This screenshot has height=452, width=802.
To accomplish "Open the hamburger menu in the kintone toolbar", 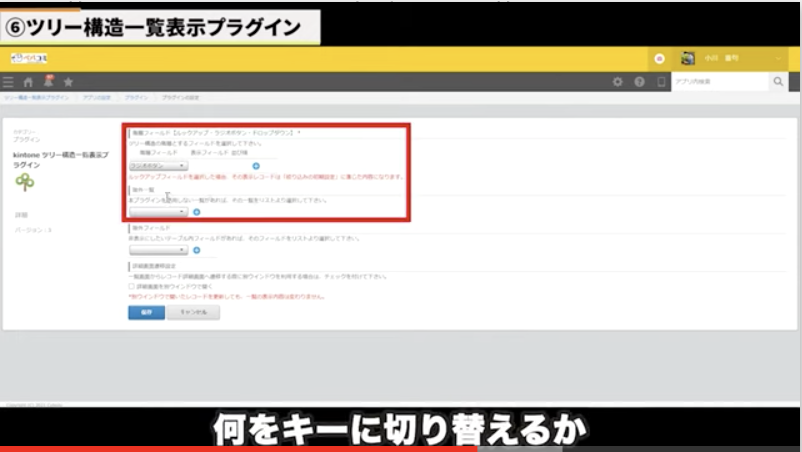I will click(x=9, y=82).
